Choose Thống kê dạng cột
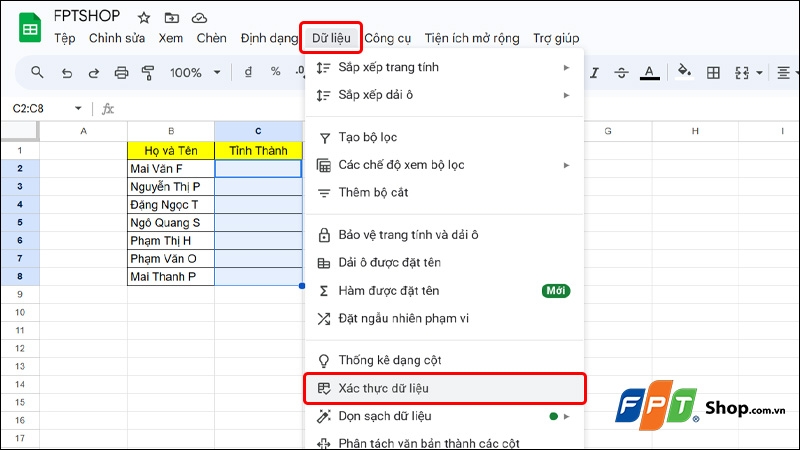800x450 pixels. pyautogui.click(x=444, y=360)
